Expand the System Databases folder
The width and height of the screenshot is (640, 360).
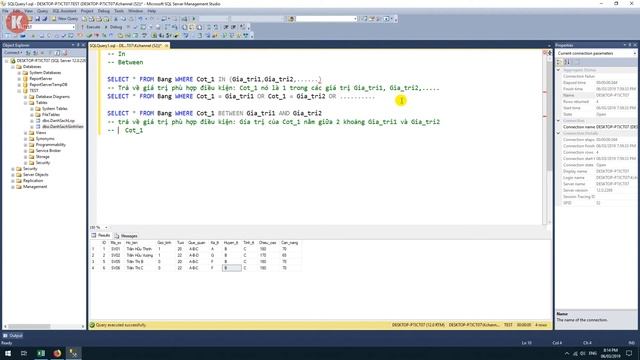tap(19, 73)
